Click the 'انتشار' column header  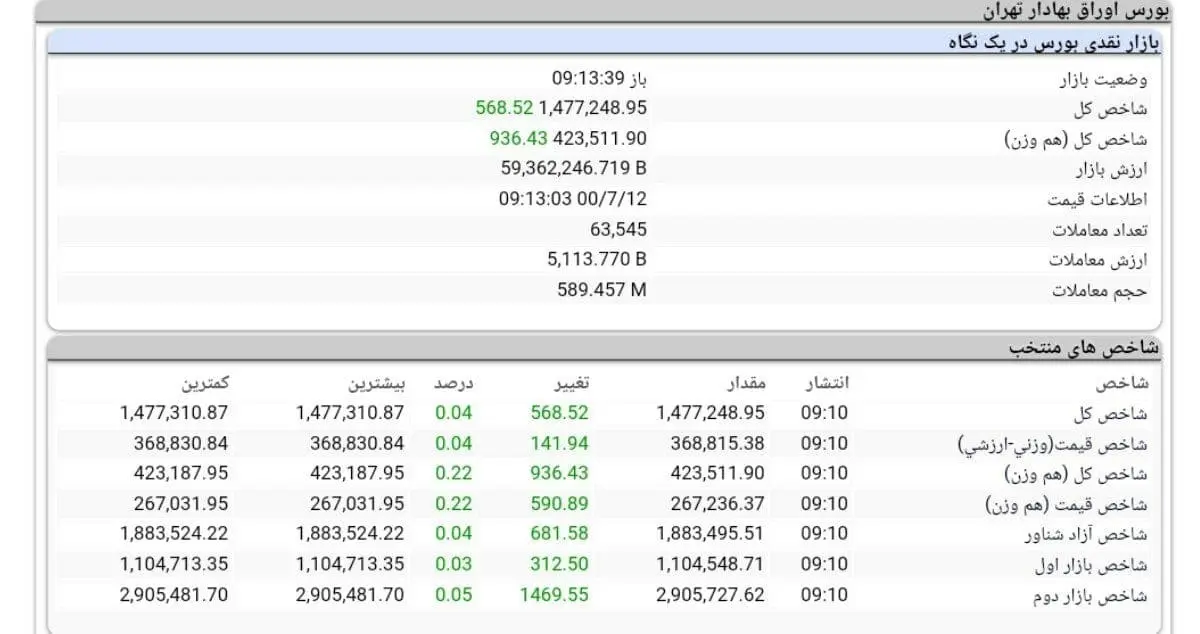tap(825, 383)
